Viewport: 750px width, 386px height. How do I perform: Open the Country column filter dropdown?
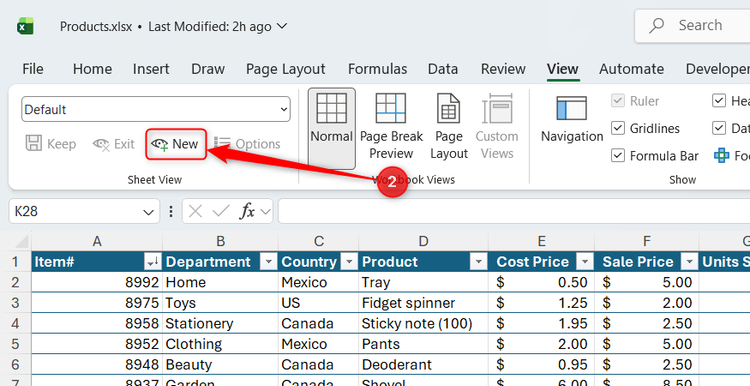350,262
